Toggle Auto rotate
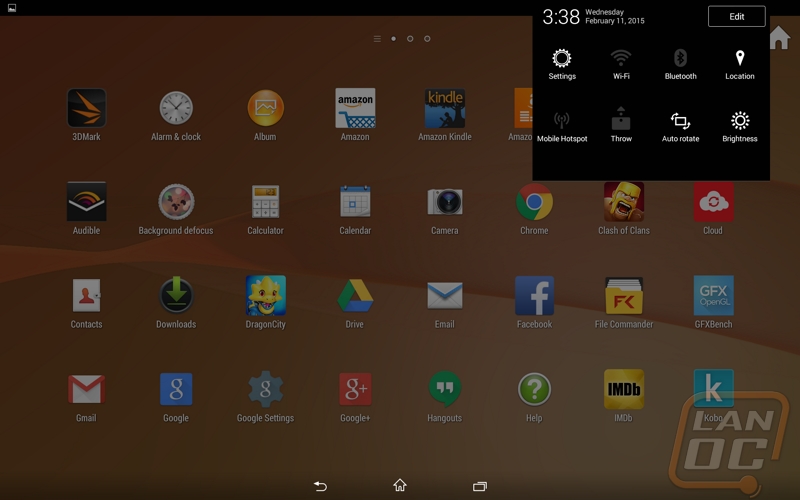 680,127
